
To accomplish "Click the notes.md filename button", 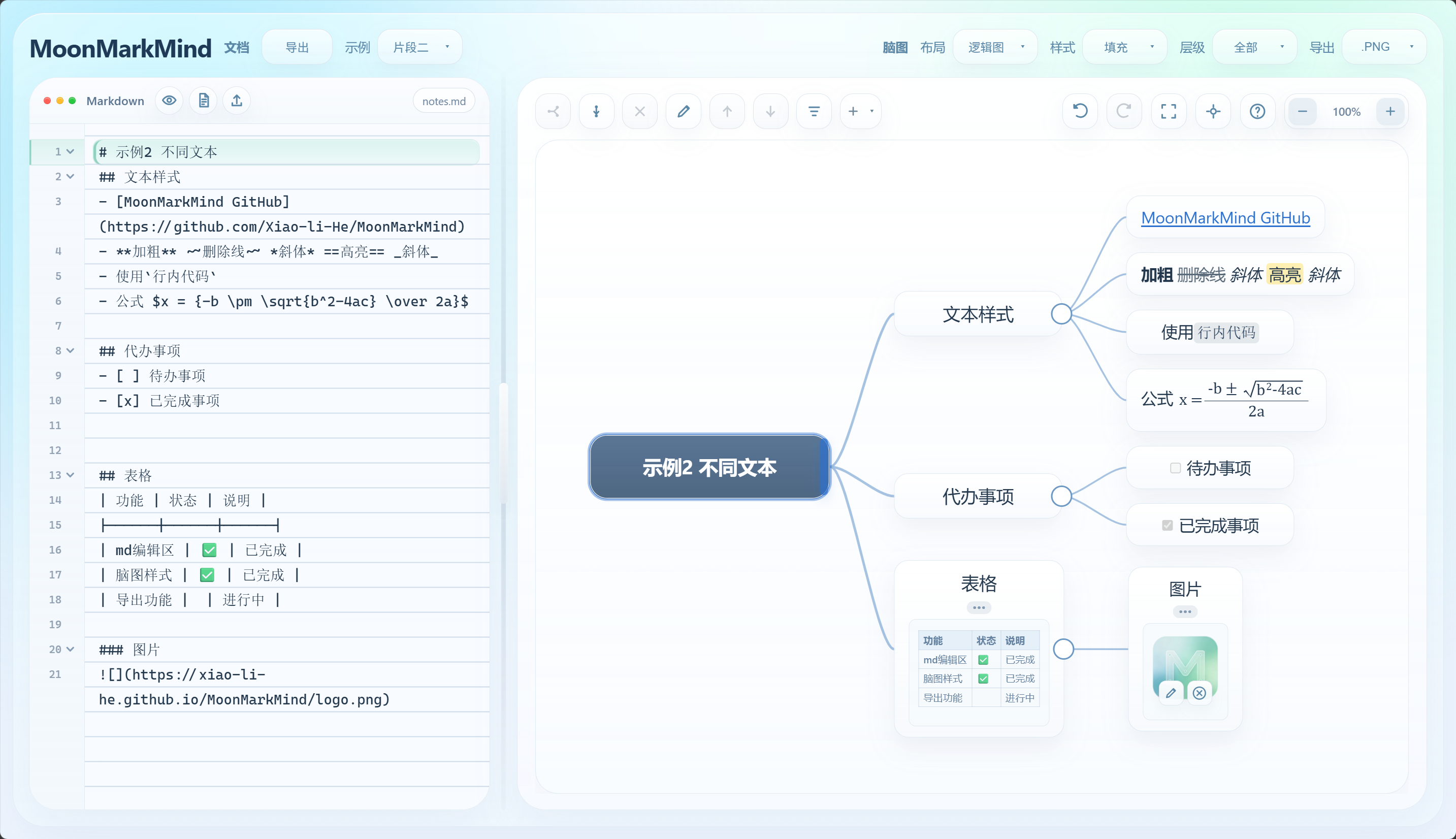I will coord(444,101).
